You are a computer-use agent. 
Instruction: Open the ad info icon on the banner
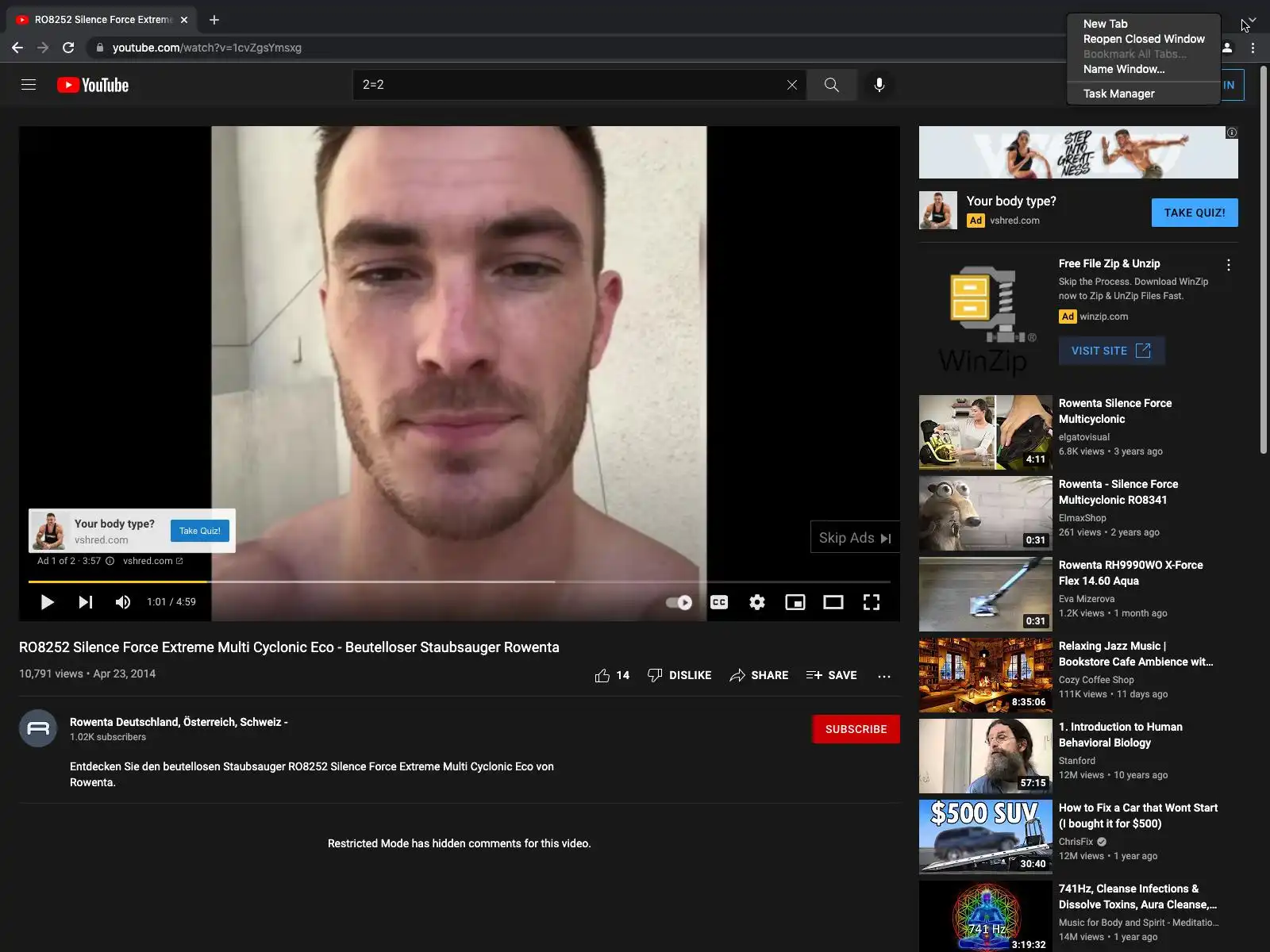point(1232,132)
